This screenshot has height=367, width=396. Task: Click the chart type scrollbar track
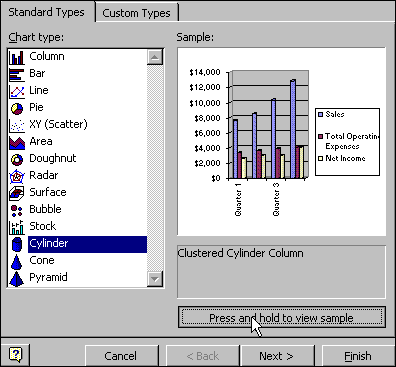155,168
